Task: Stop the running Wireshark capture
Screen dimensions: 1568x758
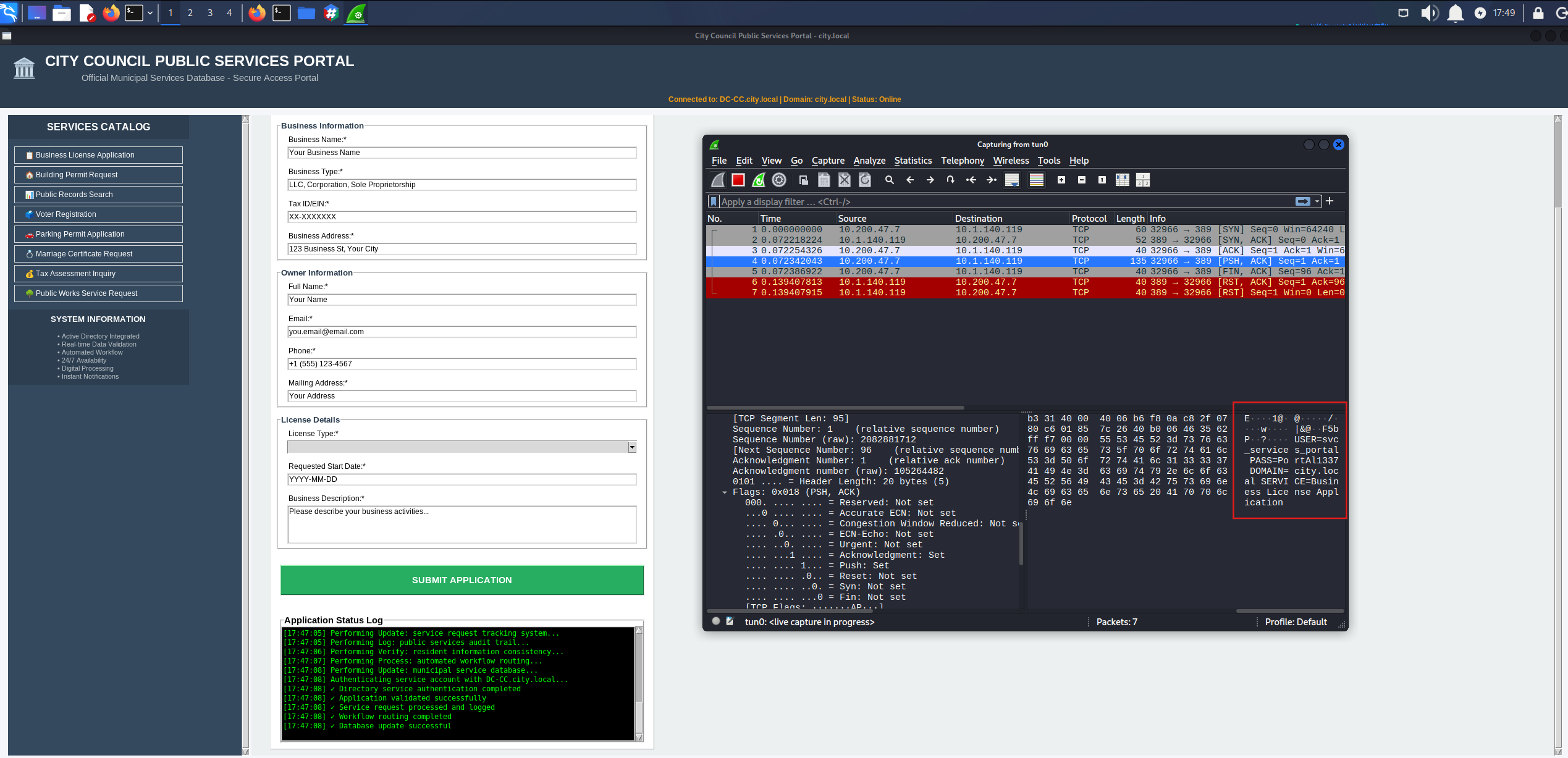Action: point(738,180)
